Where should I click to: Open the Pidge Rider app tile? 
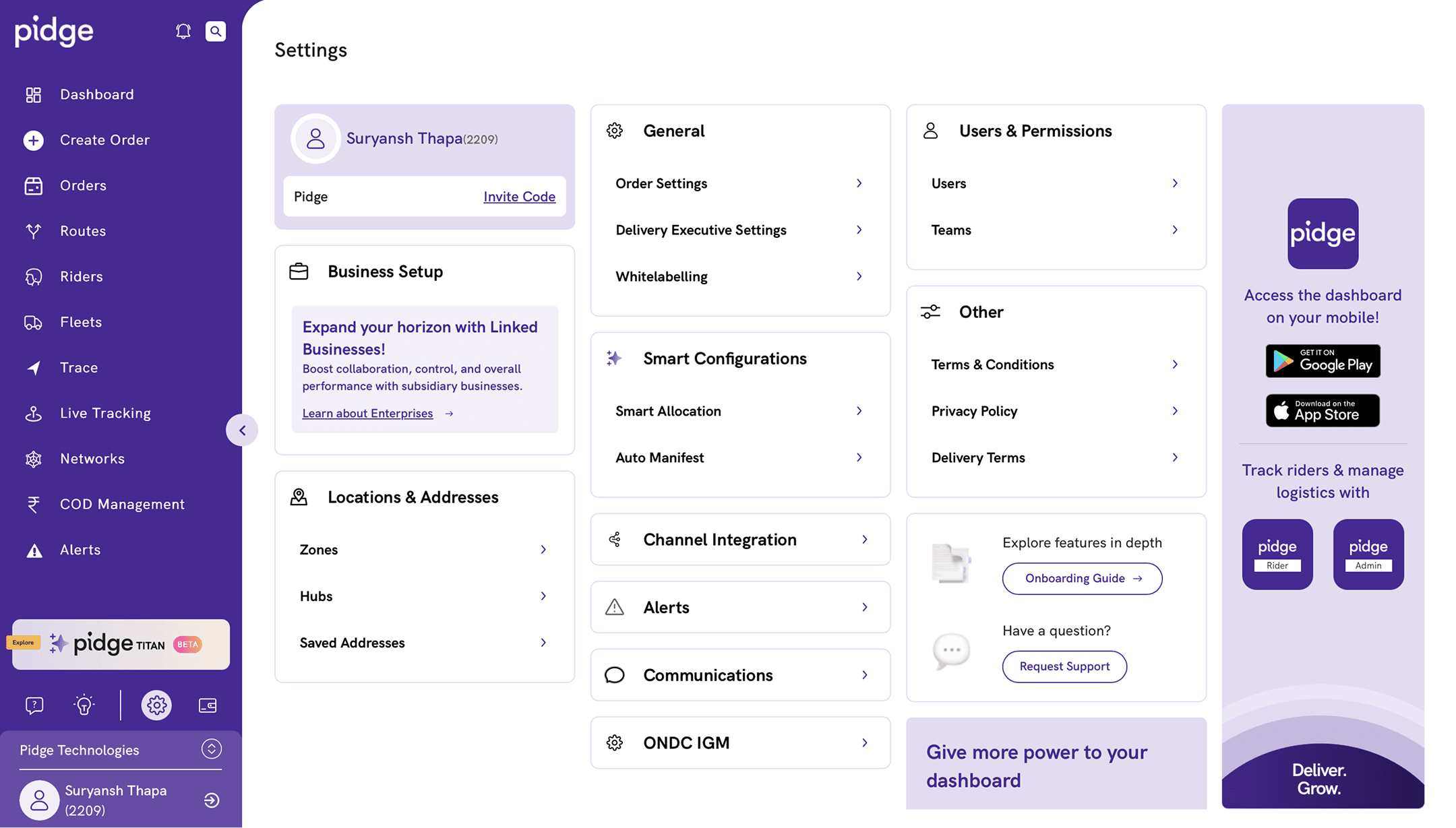click(1277, 554)
